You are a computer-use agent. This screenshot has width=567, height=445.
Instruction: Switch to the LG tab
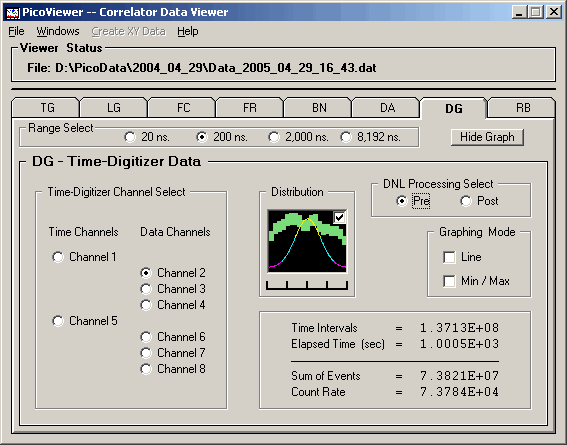pyautogui.click(x=114, y=107)
